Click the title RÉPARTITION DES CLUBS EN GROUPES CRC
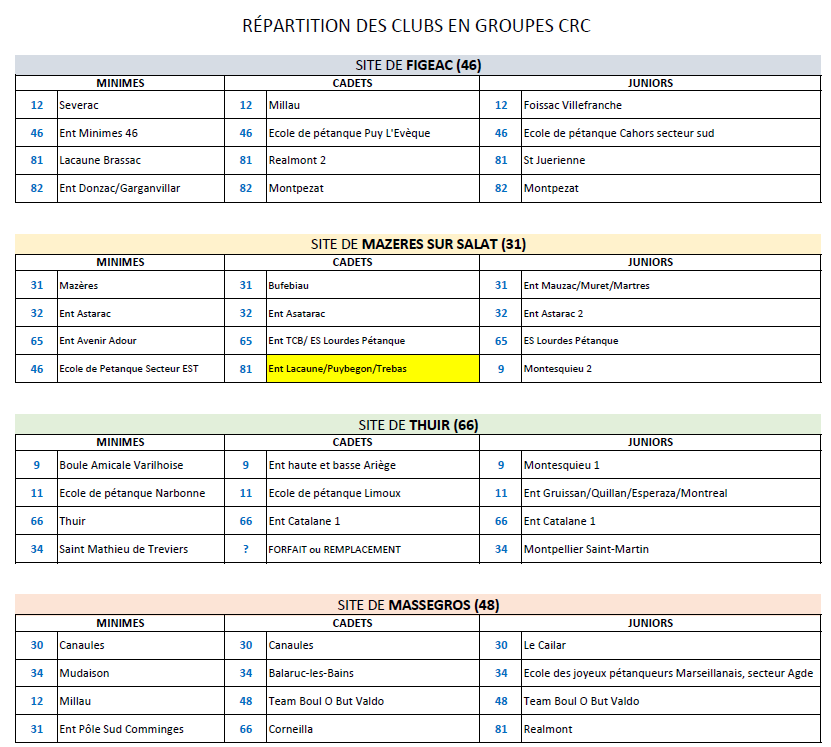The height and width of the screenshot is (747, 831). pyautogui.click(x=416, y=26)
